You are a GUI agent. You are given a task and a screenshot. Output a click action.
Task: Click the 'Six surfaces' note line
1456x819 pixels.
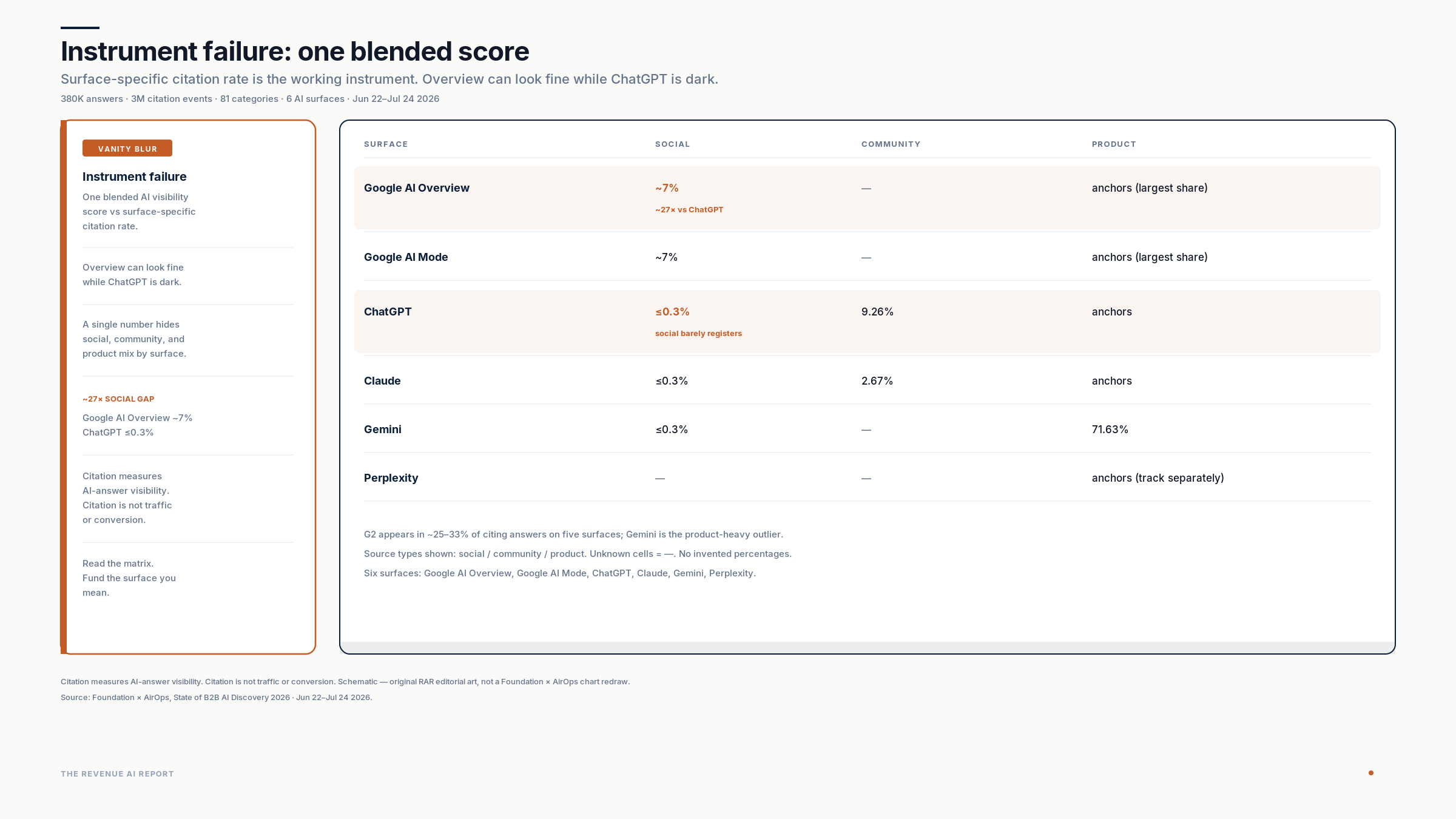click(x=560, y=573)
